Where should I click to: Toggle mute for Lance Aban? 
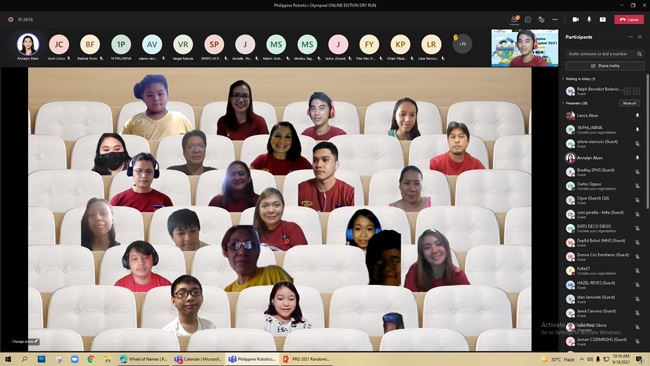(x=637, y=115)
